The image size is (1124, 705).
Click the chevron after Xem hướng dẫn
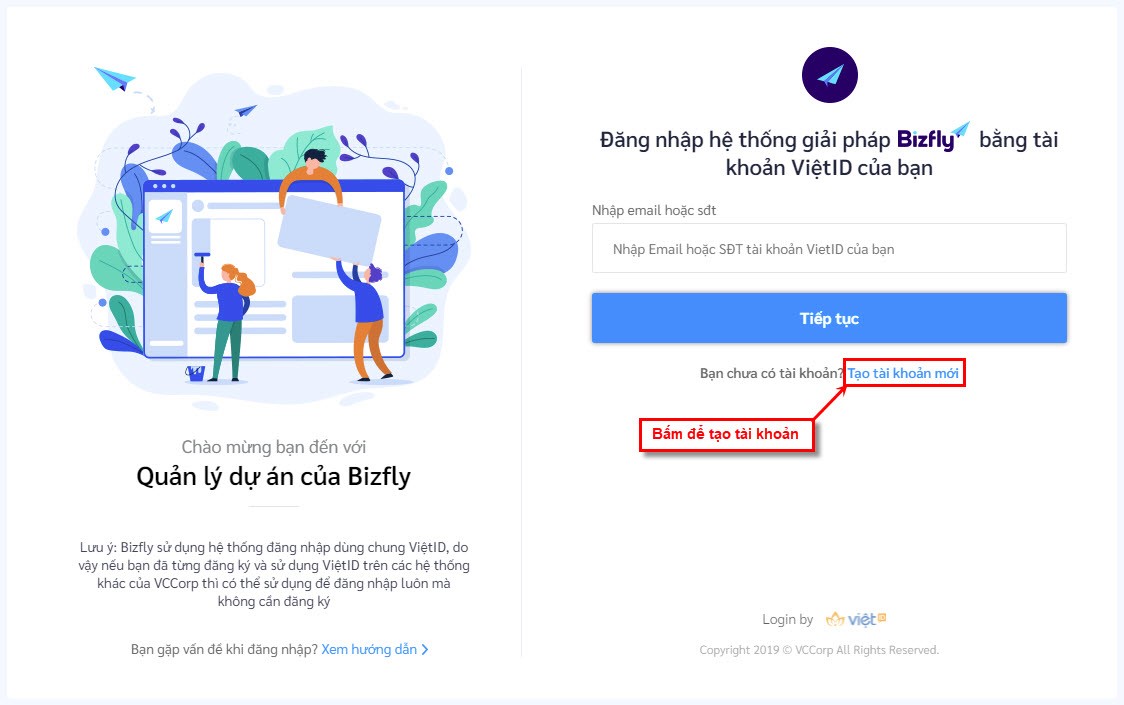pyautogui.click(x=425, y=649)
